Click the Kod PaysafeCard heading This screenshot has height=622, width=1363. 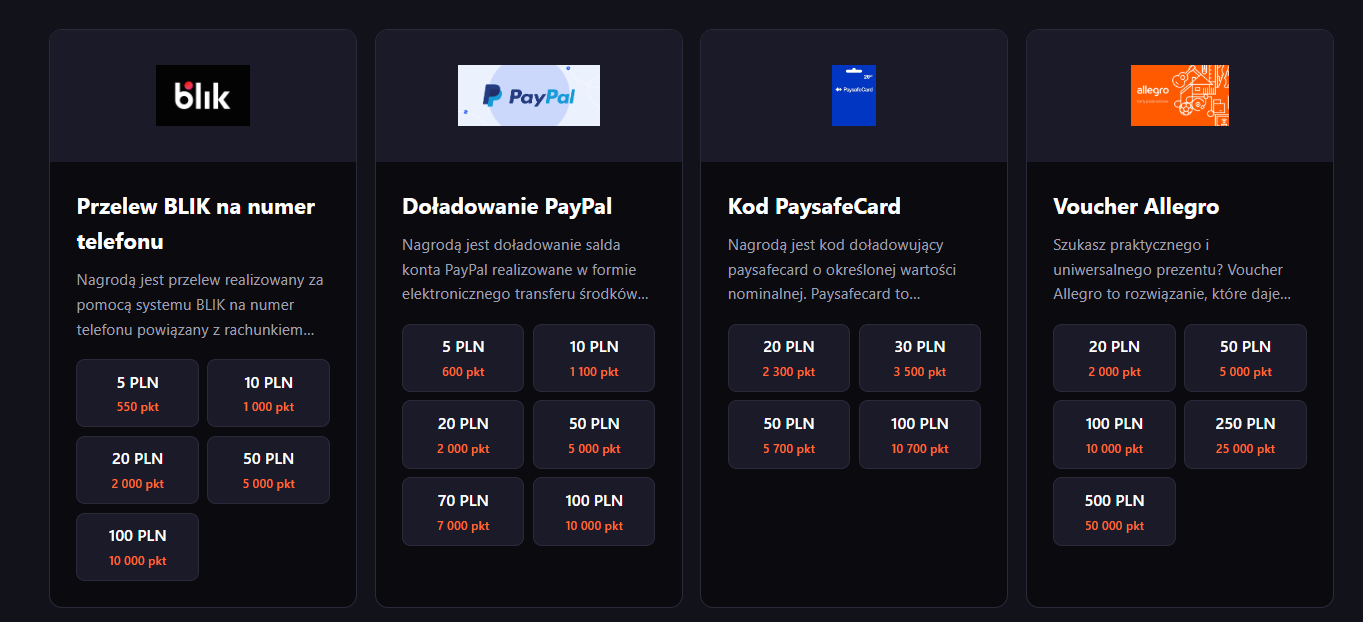(x=814, y=207)
